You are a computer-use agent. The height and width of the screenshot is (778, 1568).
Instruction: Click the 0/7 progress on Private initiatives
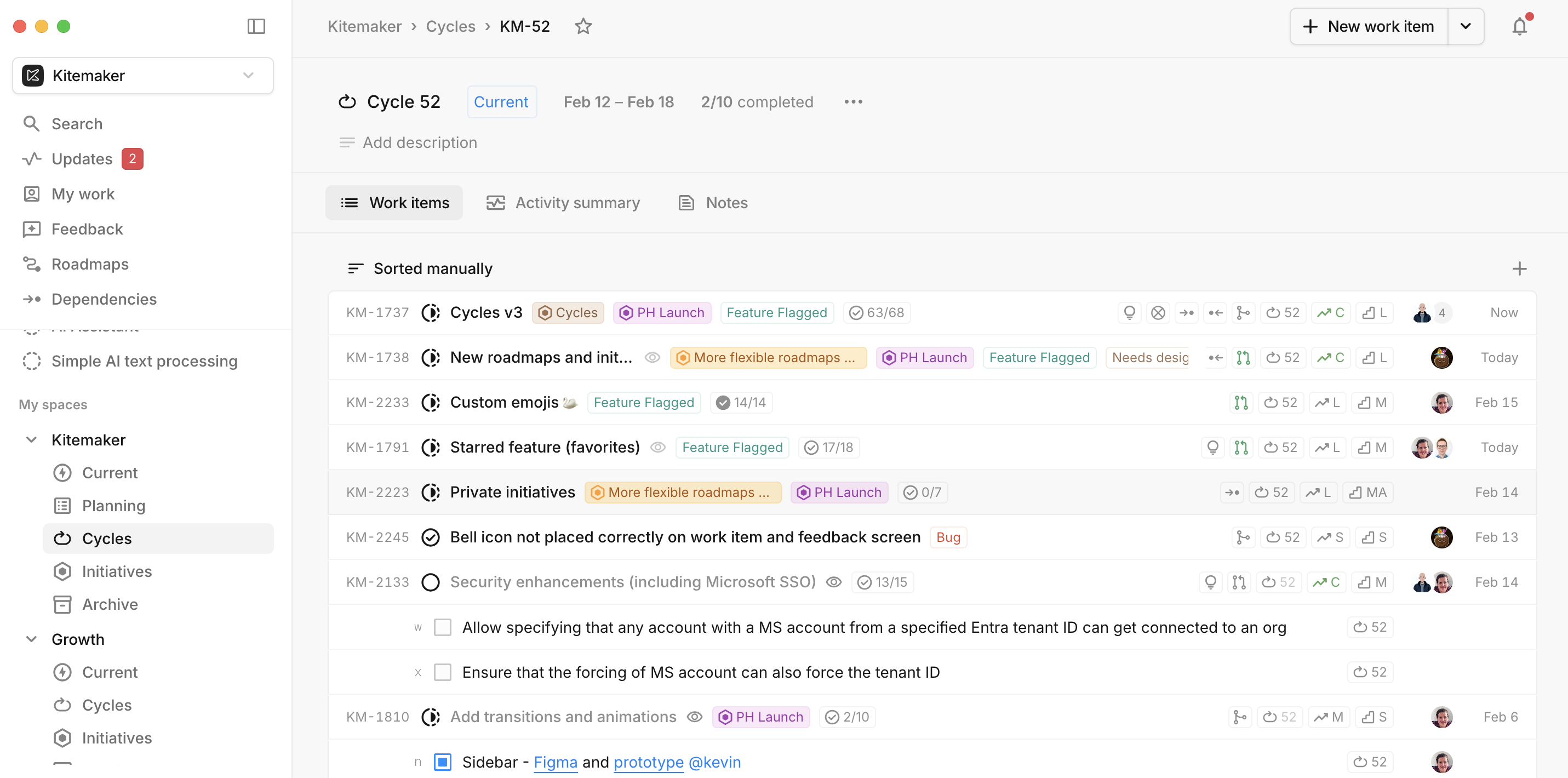point(922,492)
